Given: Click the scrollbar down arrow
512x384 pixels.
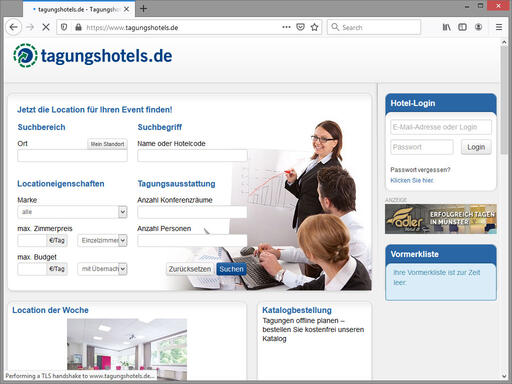Looking at the screenshot, I should 504,376.
